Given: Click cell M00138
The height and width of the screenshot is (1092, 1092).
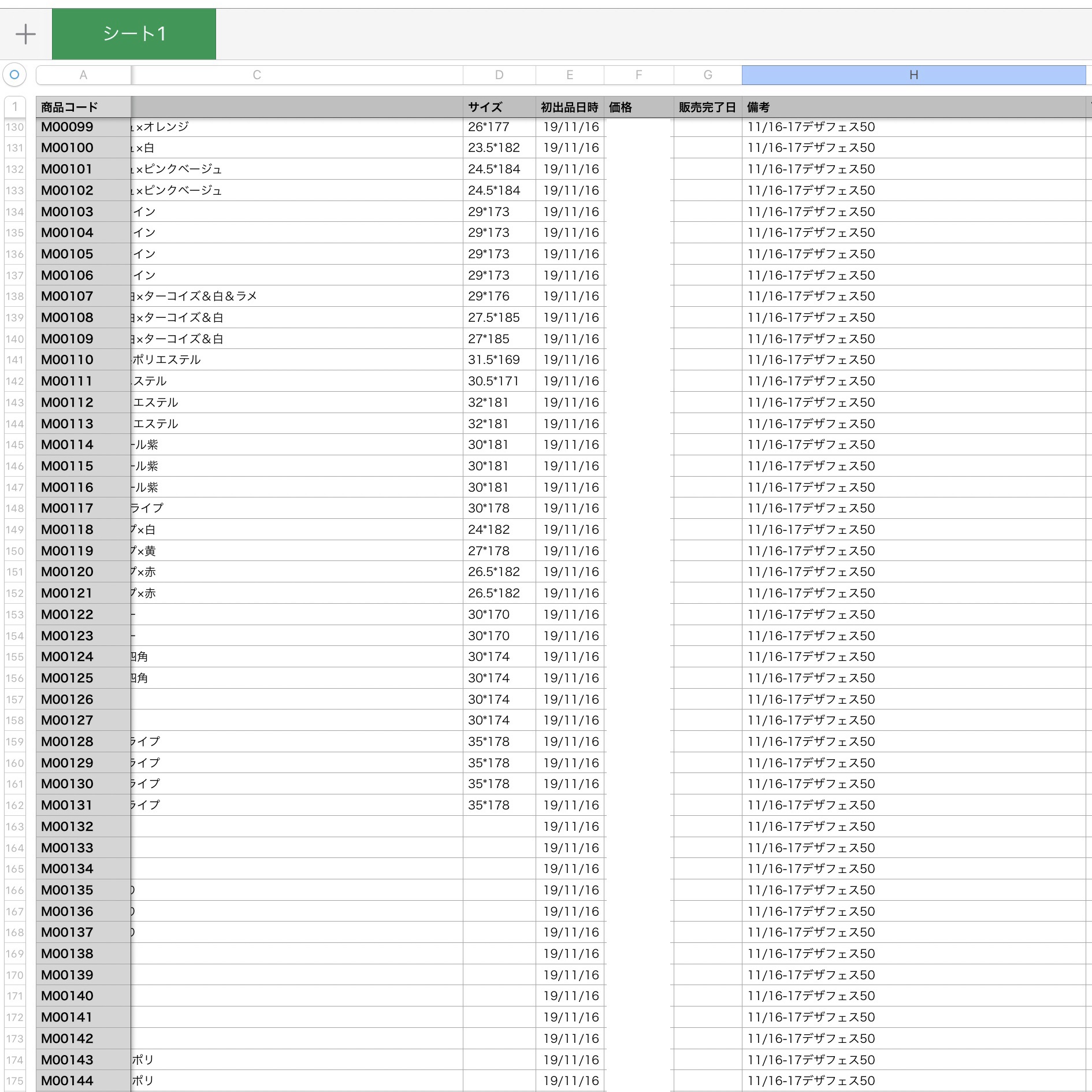Looking at the screenshot, I should tap(83, 953).
